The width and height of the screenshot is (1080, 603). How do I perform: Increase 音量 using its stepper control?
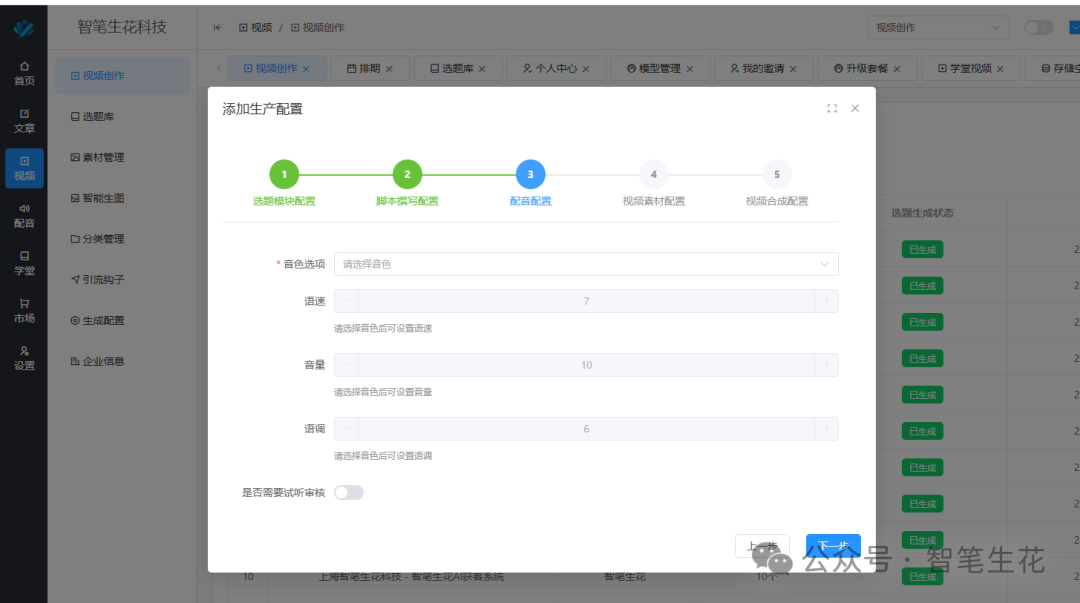[827, 364]
